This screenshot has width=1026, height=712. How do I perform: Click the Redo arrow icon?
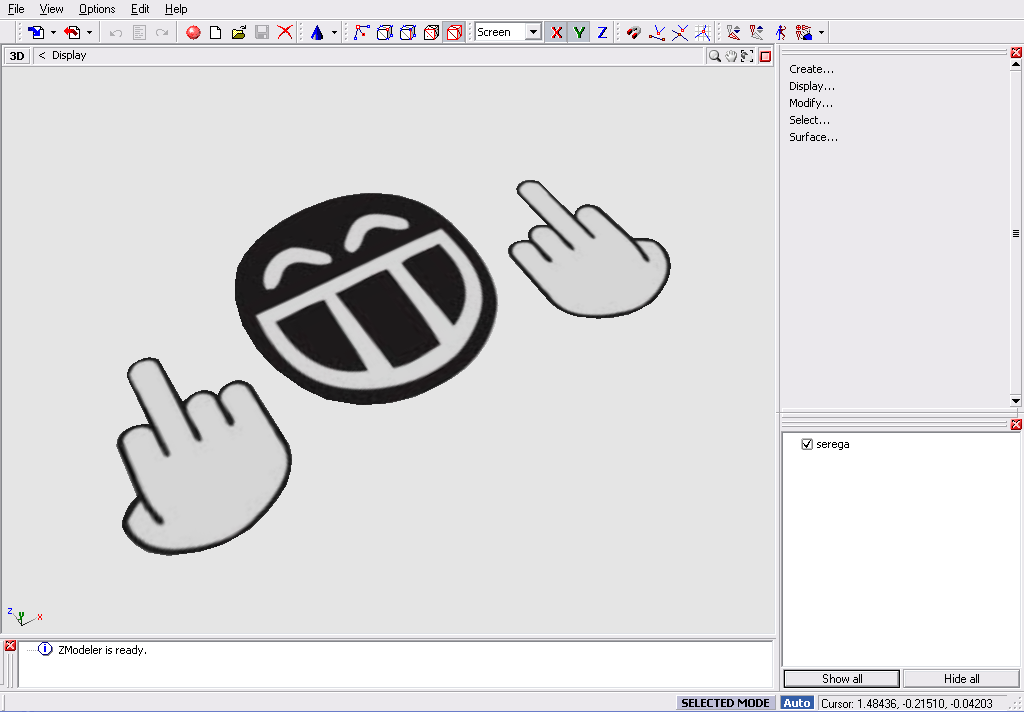point(162,32)
